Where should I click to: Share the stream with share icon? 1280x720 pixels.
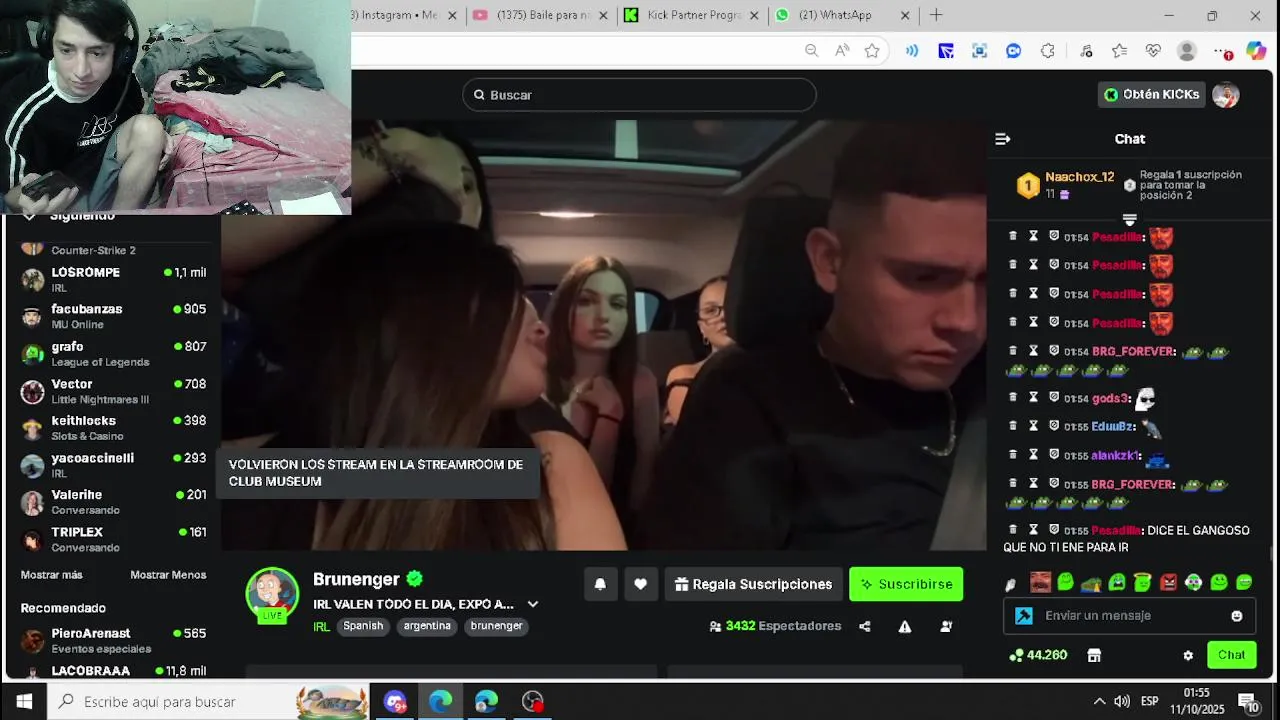(865, 627)
